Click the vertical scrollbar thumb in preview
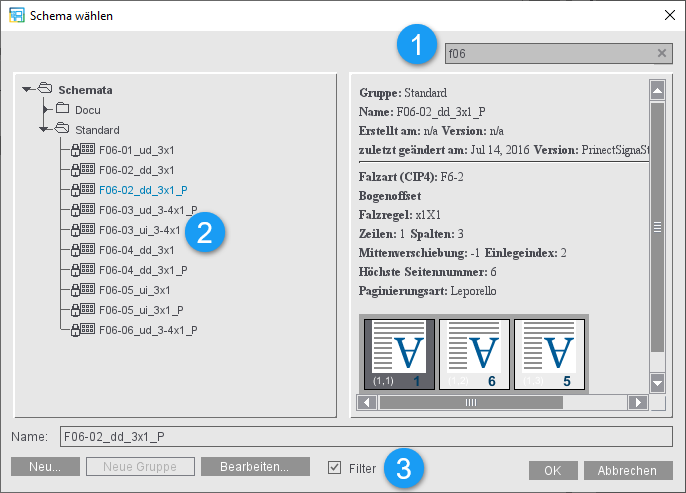 [x=657, y=227]
